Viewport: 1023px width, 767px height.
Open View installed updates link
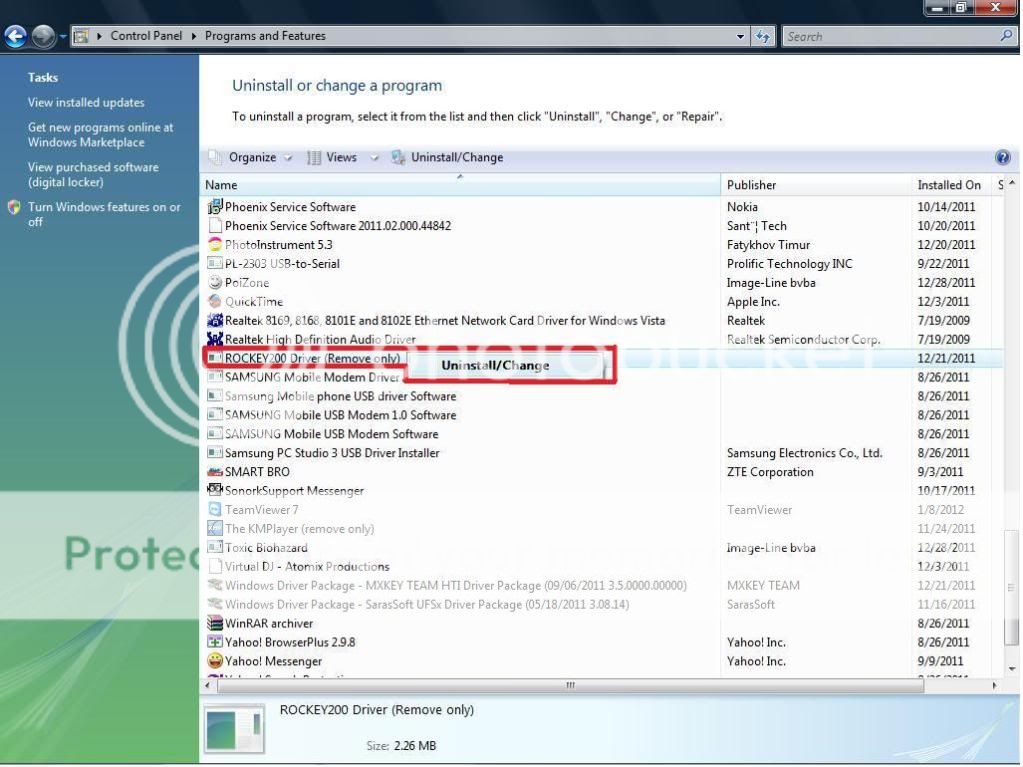click(86, 102)
